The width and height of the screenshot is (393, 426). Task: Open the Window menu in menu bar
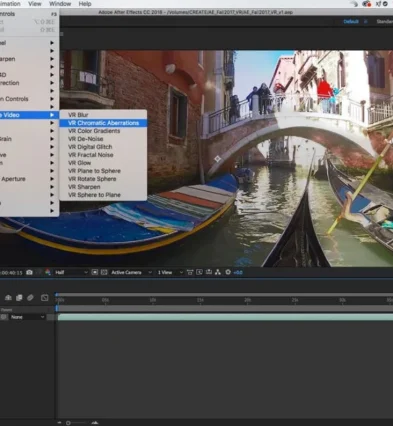tap(60, 4)
